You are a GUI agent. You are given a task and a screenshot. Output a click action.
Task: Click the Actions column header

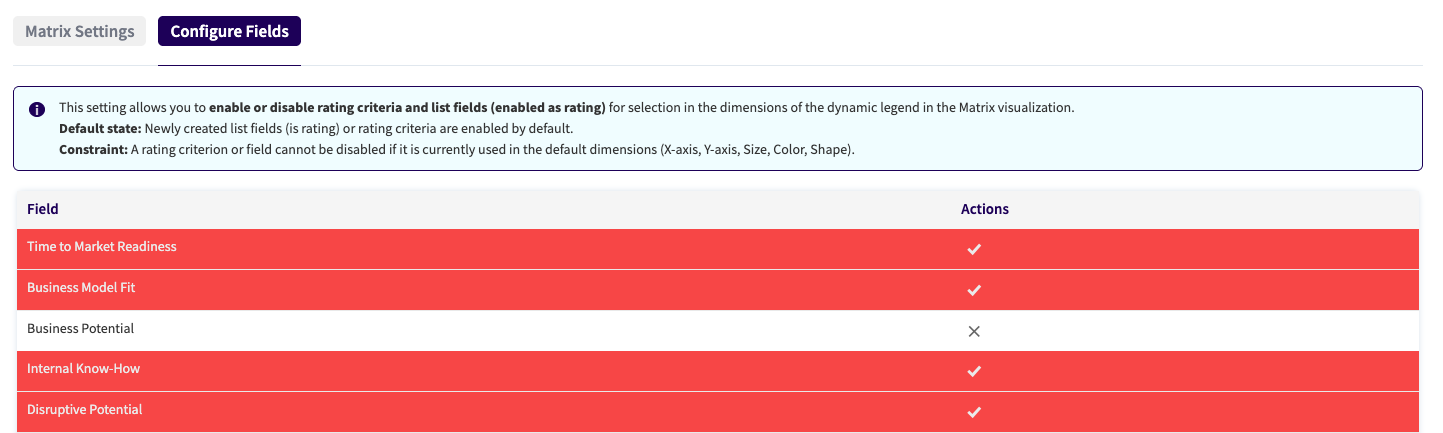tap(984, 209)
